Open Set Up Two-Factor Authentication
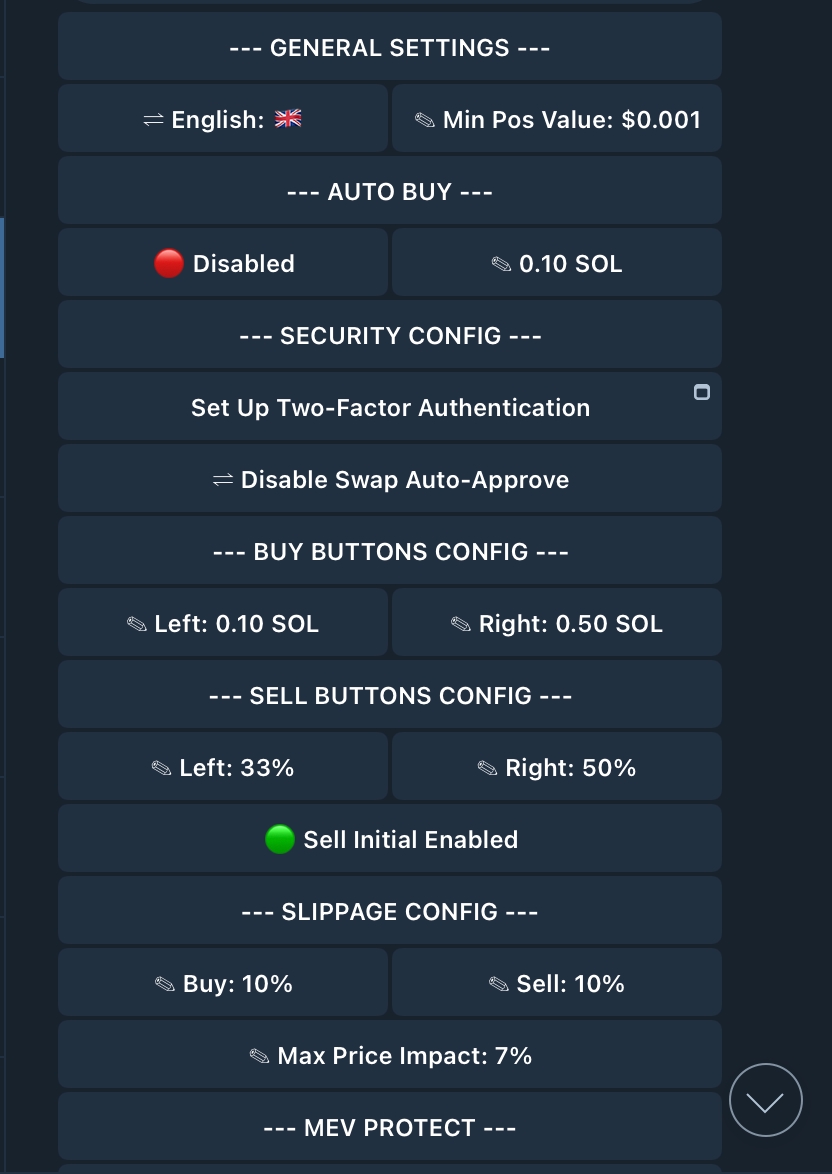 pos(390,407)
